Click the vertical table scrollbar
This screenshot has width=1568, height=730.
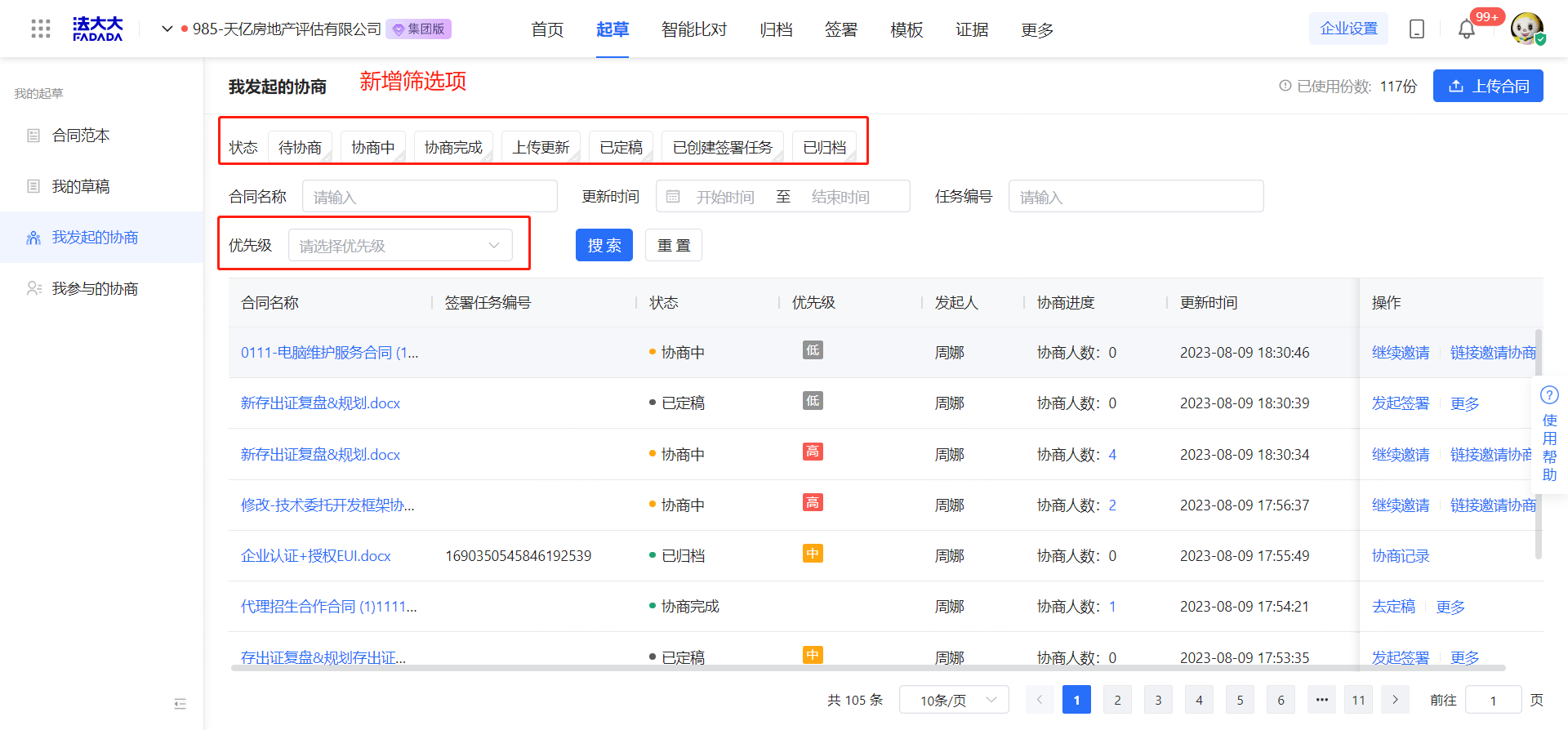pyautogui.click(x=1539, y=444)
